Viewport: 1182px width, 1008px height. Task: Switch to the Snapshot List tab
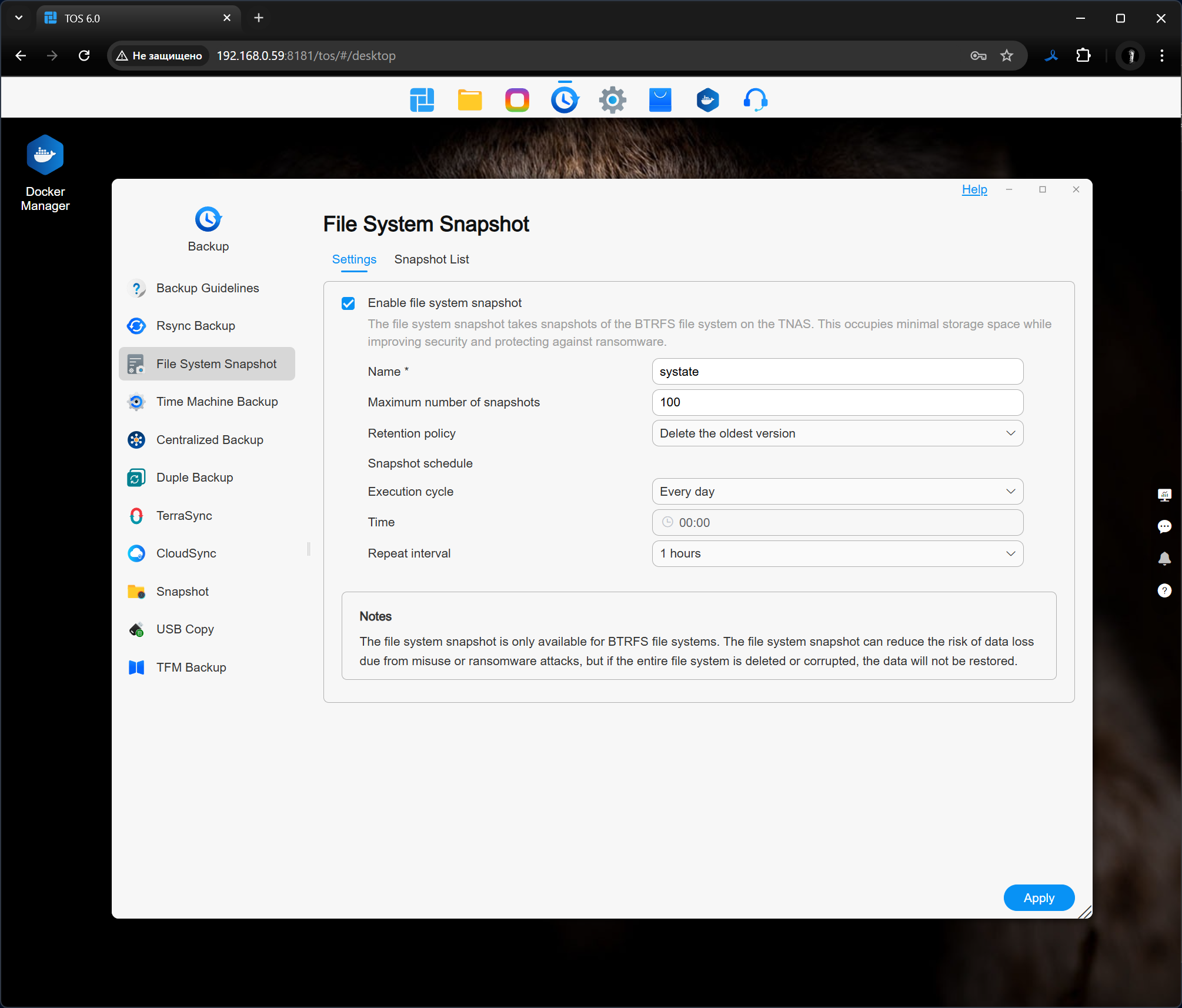pos(431,259)
